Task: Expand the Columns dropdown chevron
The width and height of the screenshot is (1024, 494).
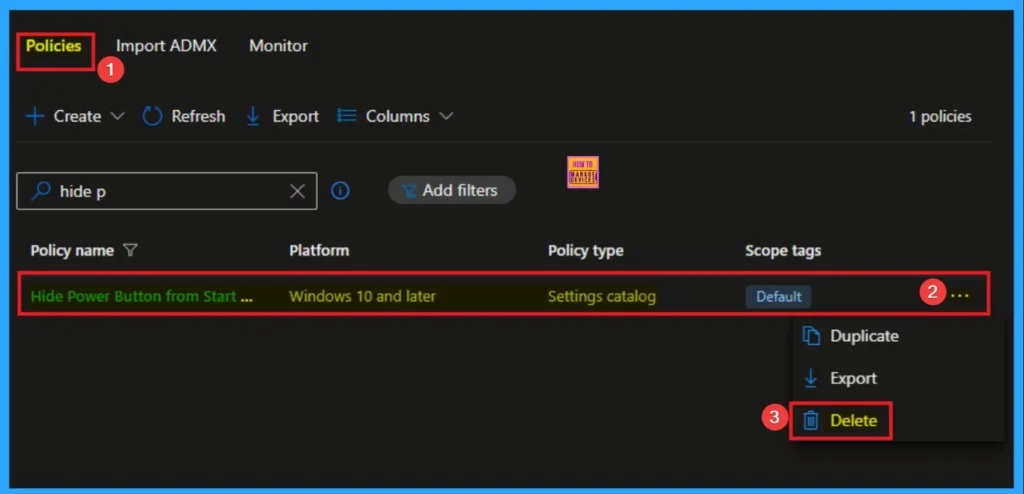Action: pyautogui.click(x=446, y=116)
